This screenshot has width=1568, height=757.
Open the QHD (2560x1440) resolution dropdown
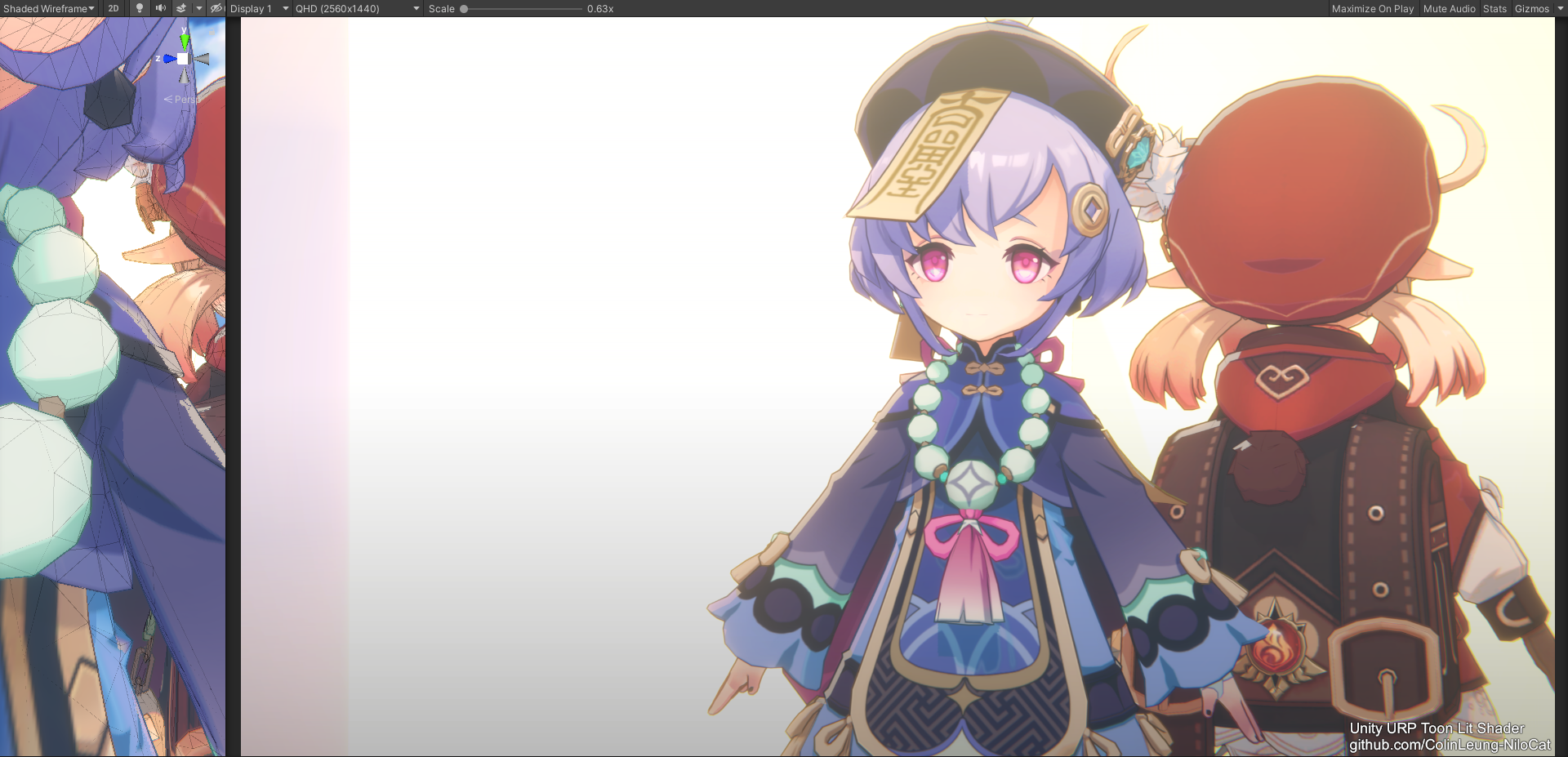click(x=357, y=8)
